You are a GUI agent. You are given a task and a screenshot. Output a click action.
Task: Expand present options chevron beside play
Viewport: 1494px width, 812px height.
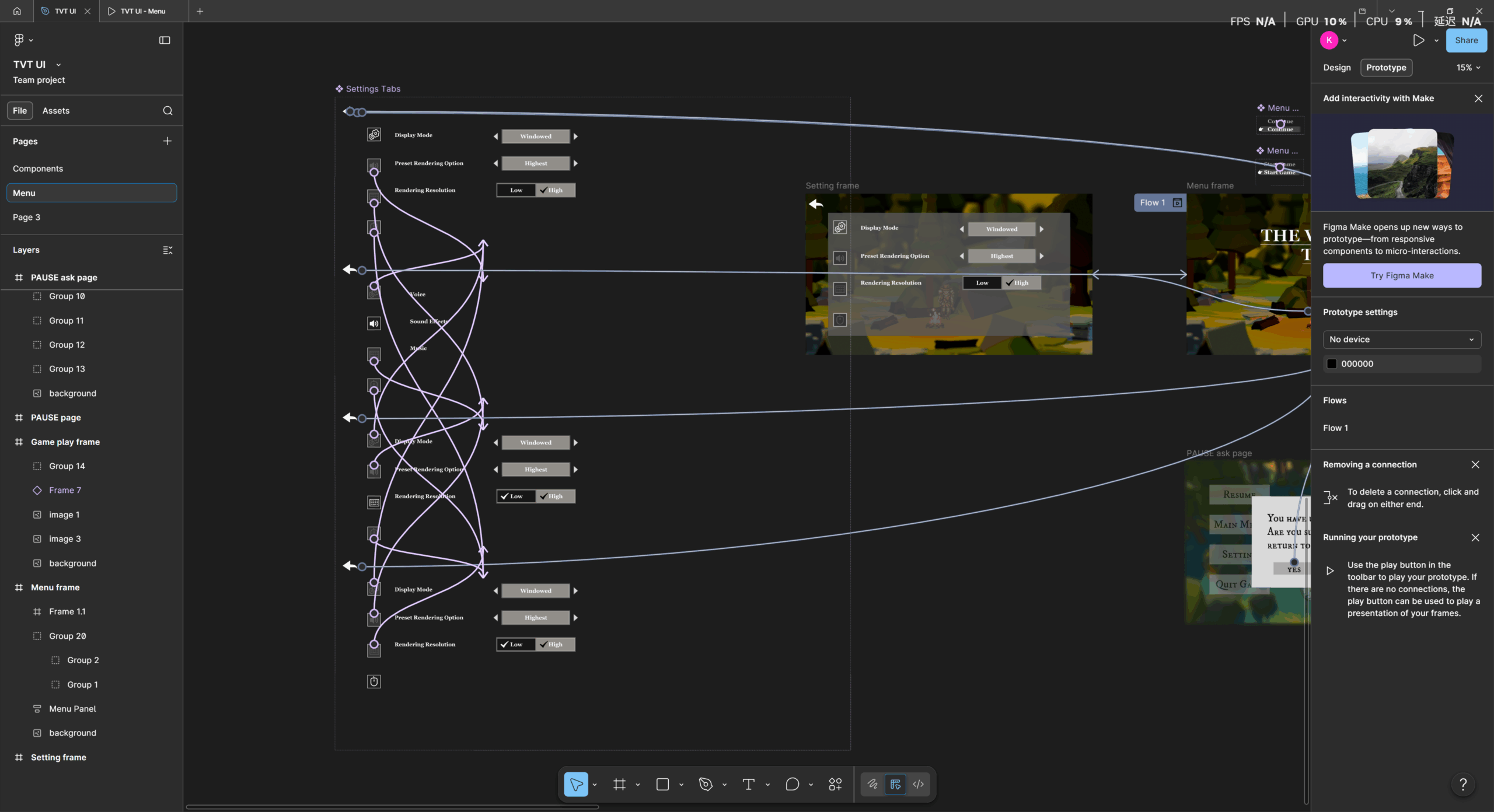pos(1436,41)
